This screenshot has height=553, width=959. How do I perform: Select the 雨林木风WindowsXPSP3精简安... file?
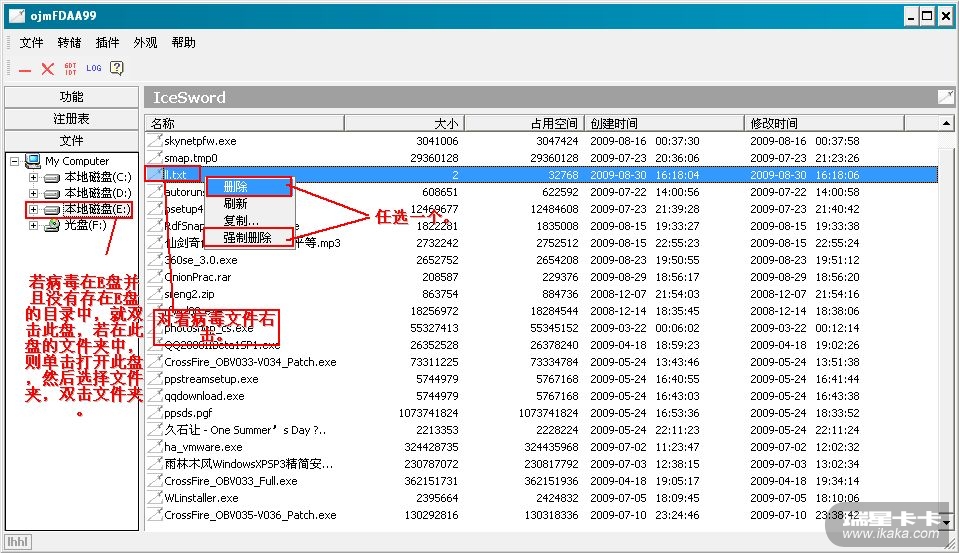pyautogui.click(x=248, y=464)
